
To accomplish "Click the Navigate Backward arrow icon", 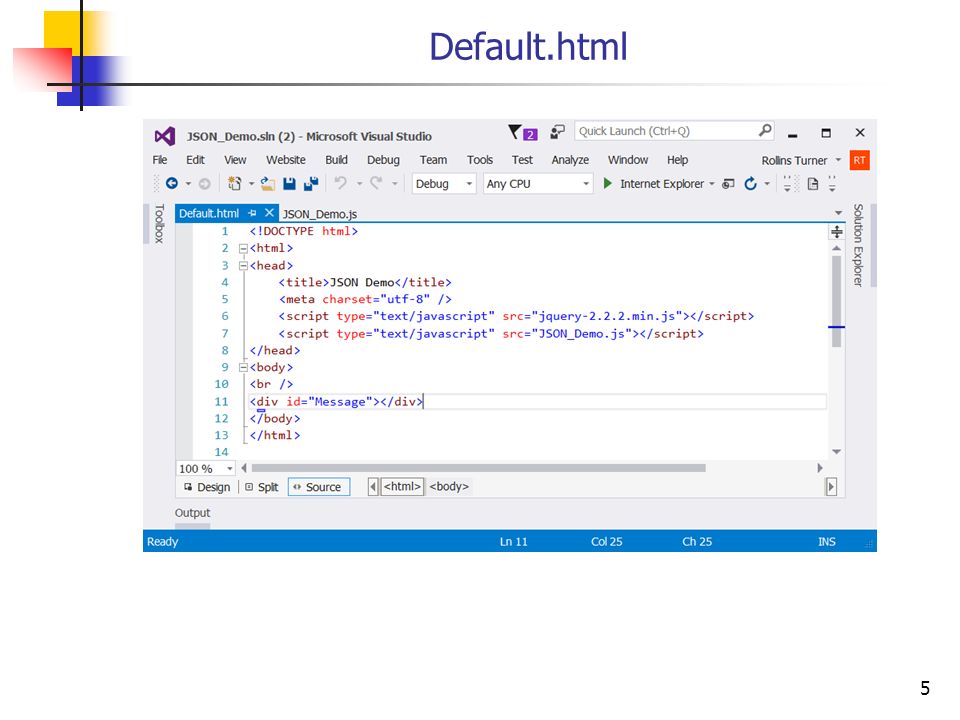I will pos(172,183).
